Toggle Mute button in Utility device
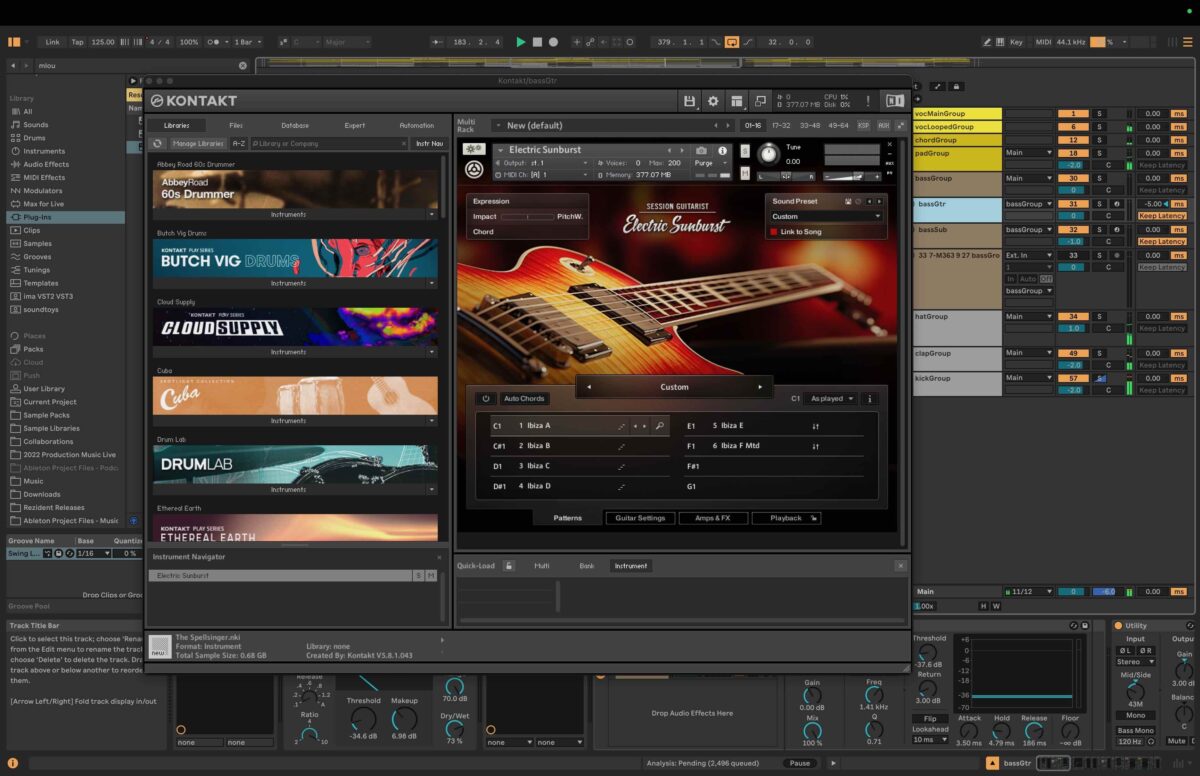The height and width of the screenshot is (776, 1200). pyautogui.click(x=1176, y=741)
